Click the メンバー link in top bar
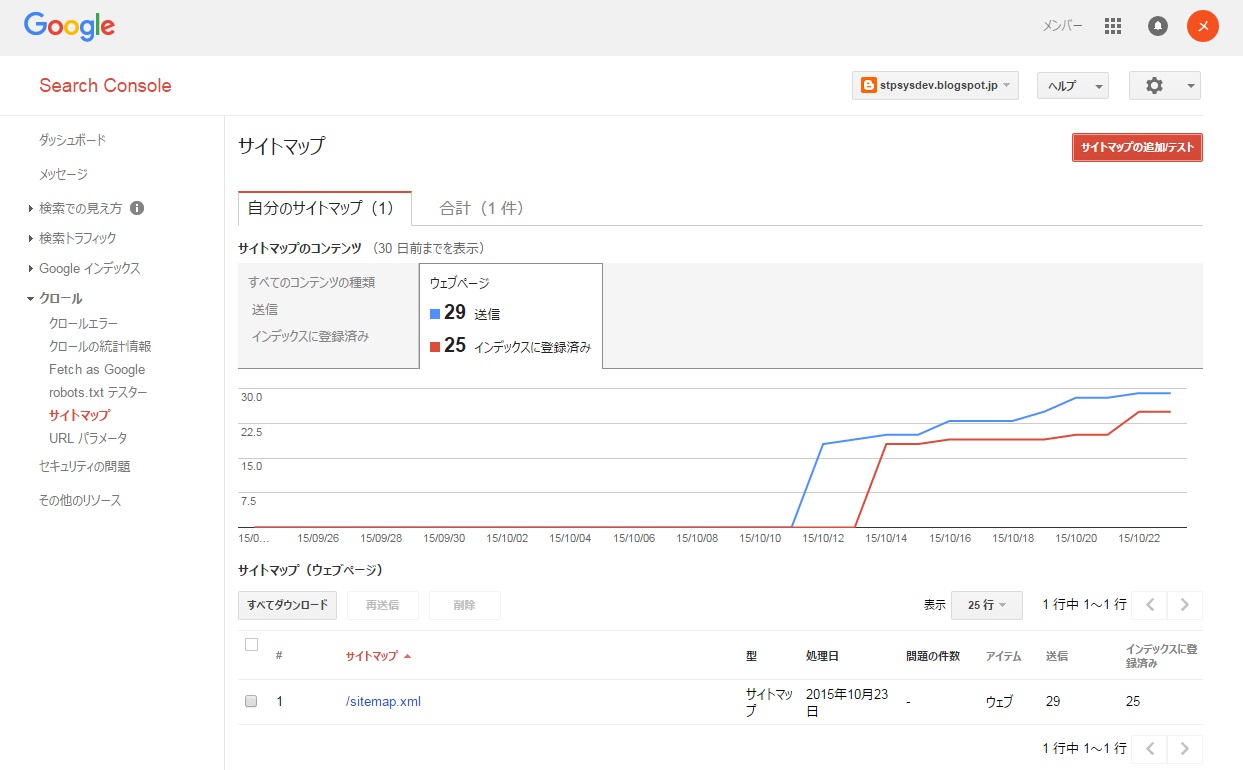Viewport: 1243px width, 770px height. pos(1062,26)
